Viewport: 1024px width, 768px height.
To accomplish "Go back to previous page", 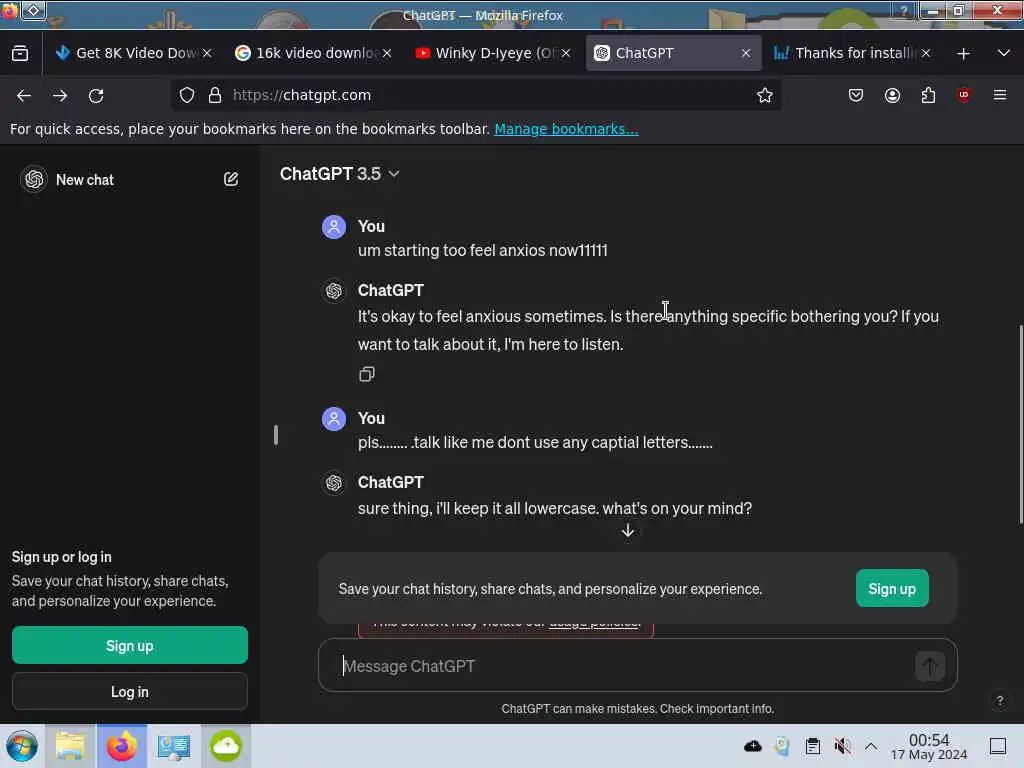I will pos(24,95).
